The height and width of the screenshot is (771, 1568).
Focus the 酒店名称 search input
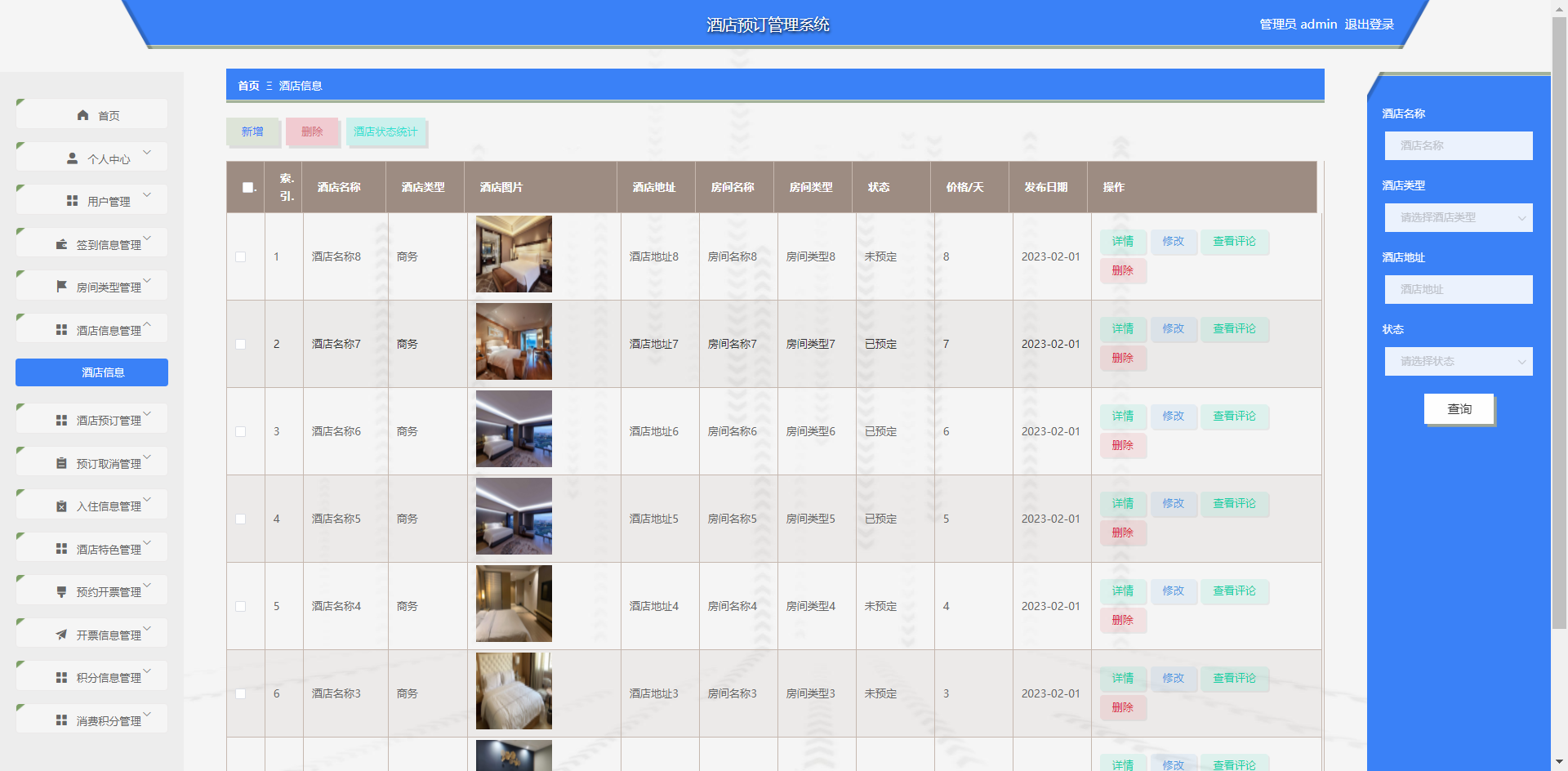1459,145
